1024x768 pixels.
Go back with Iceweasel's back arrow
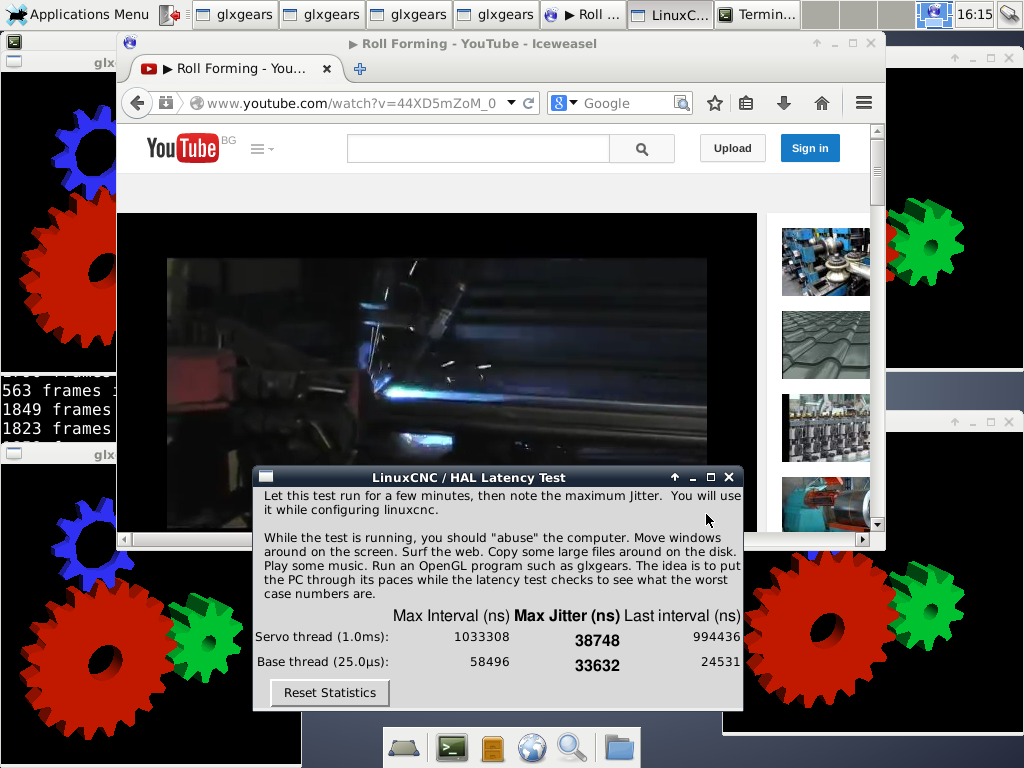coord(137,103)
